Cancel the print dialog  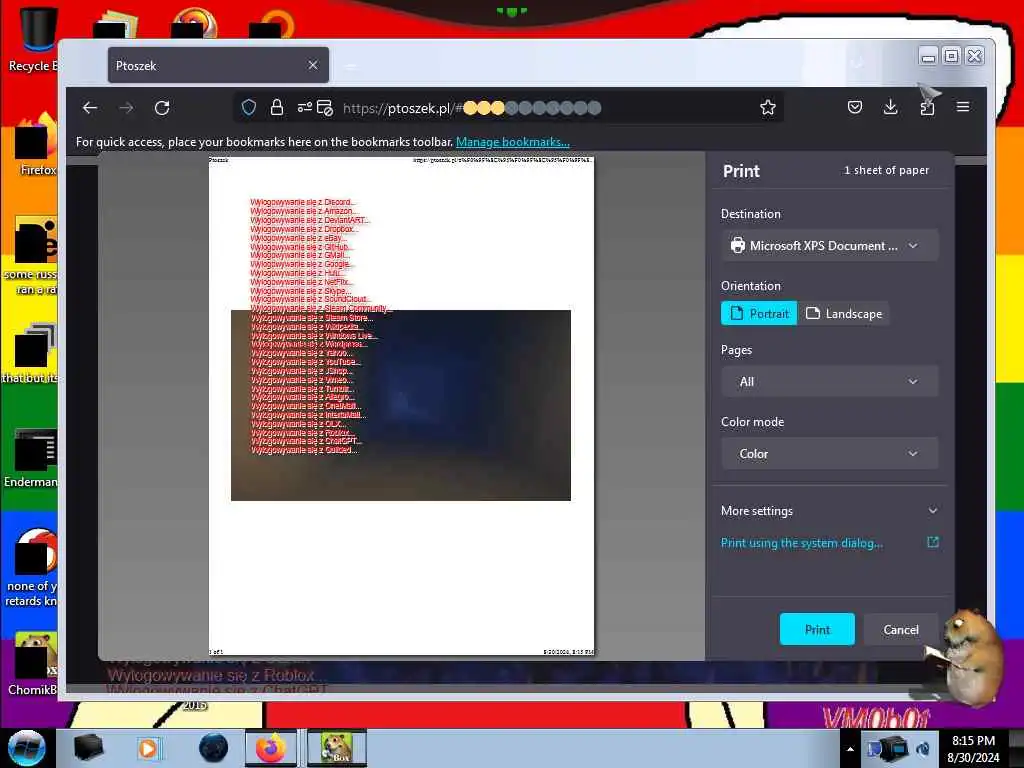point(901,629)
